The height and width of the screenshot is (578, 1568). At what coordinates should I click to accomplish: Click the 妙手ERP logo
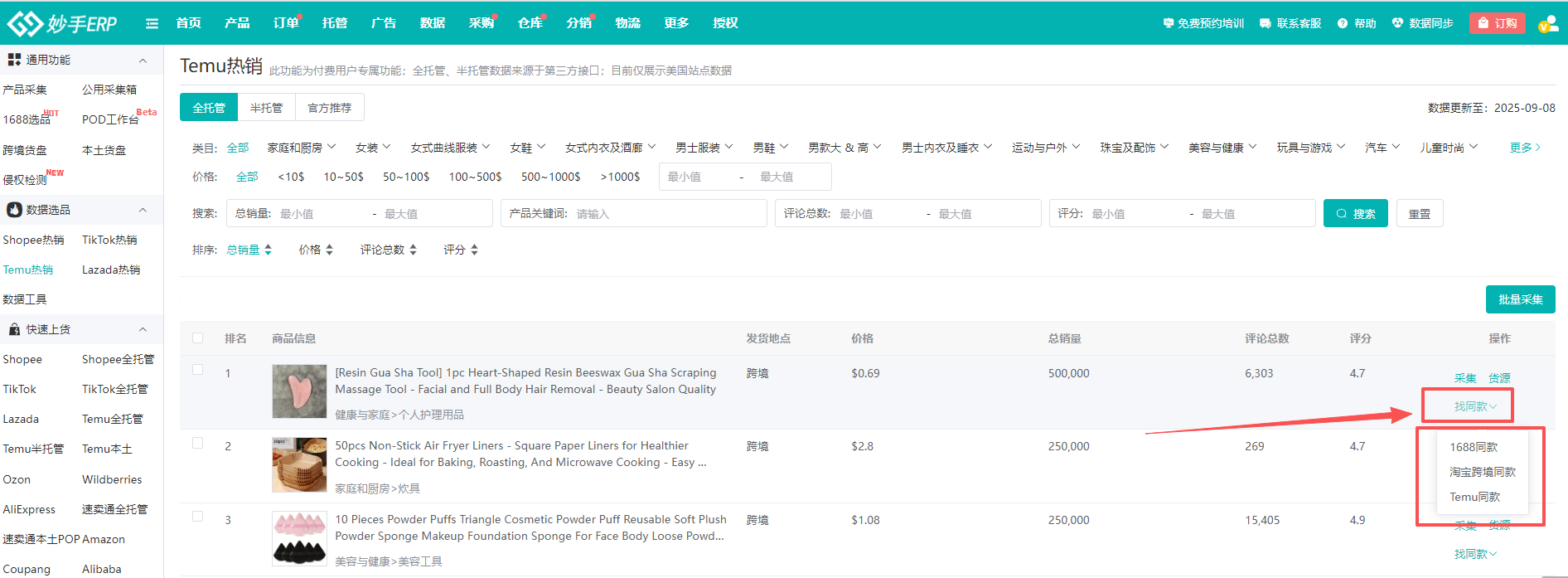coord(62,23)
